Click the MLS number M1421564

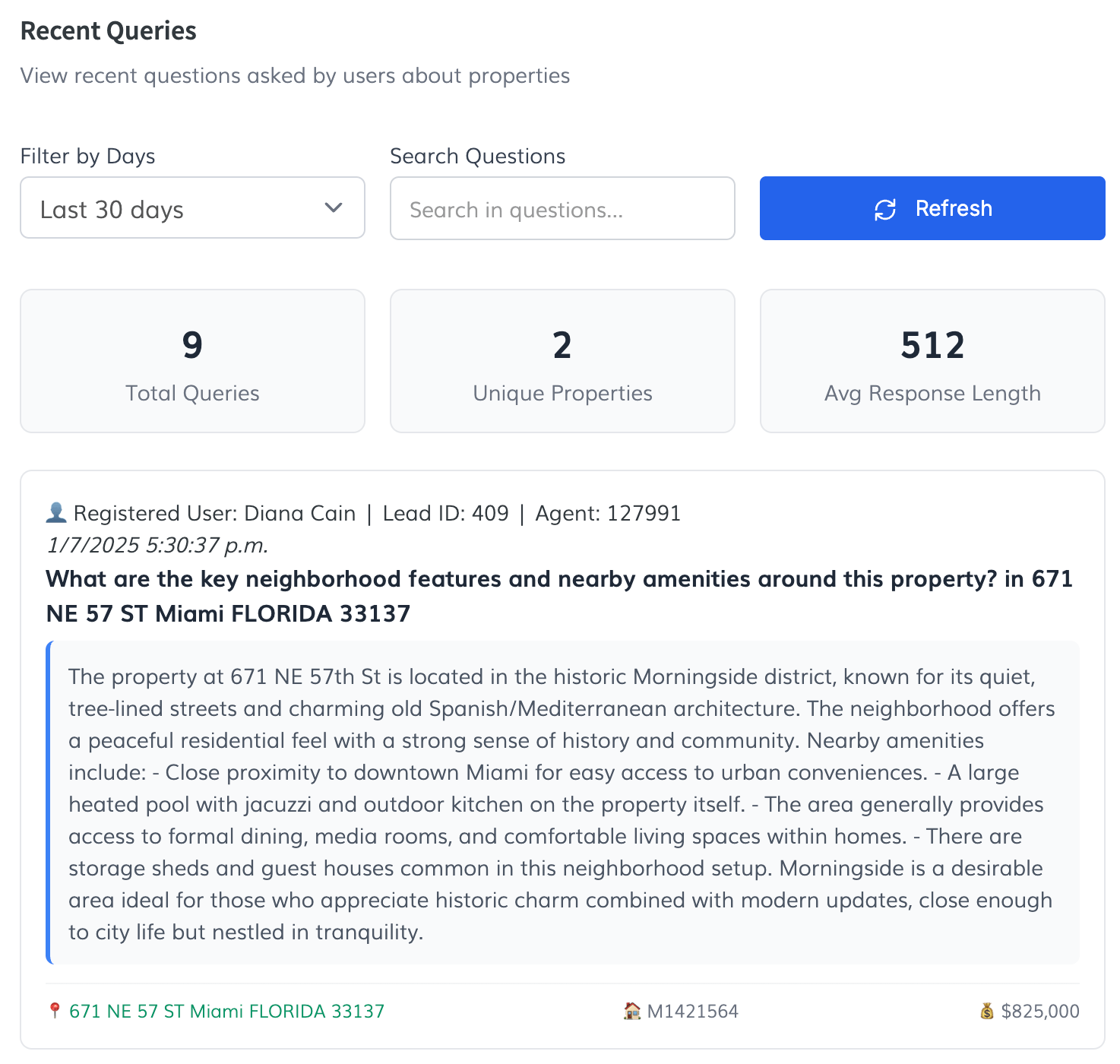coord(692,1011)
